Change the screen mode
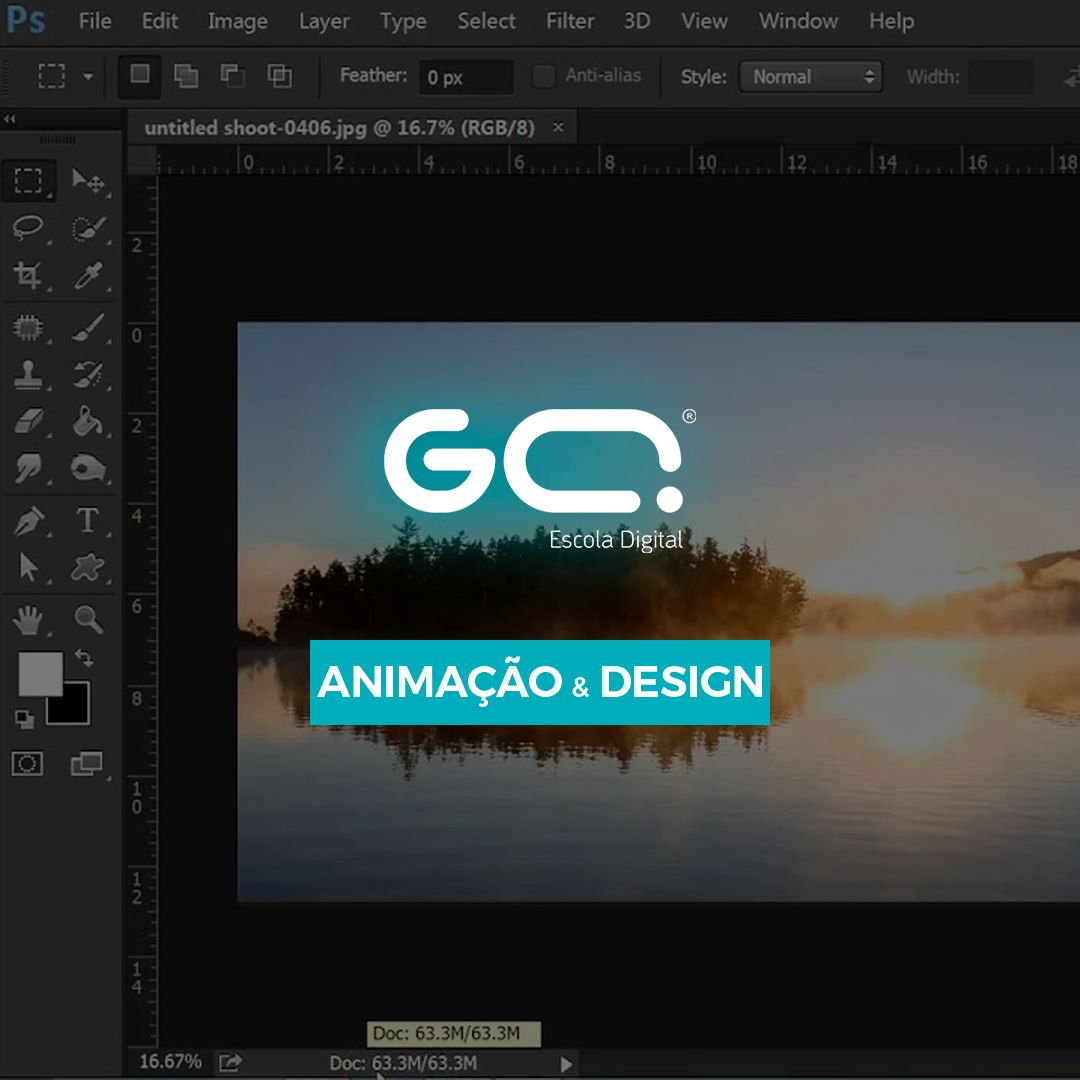1080x1080 pixels. point(87,764)
